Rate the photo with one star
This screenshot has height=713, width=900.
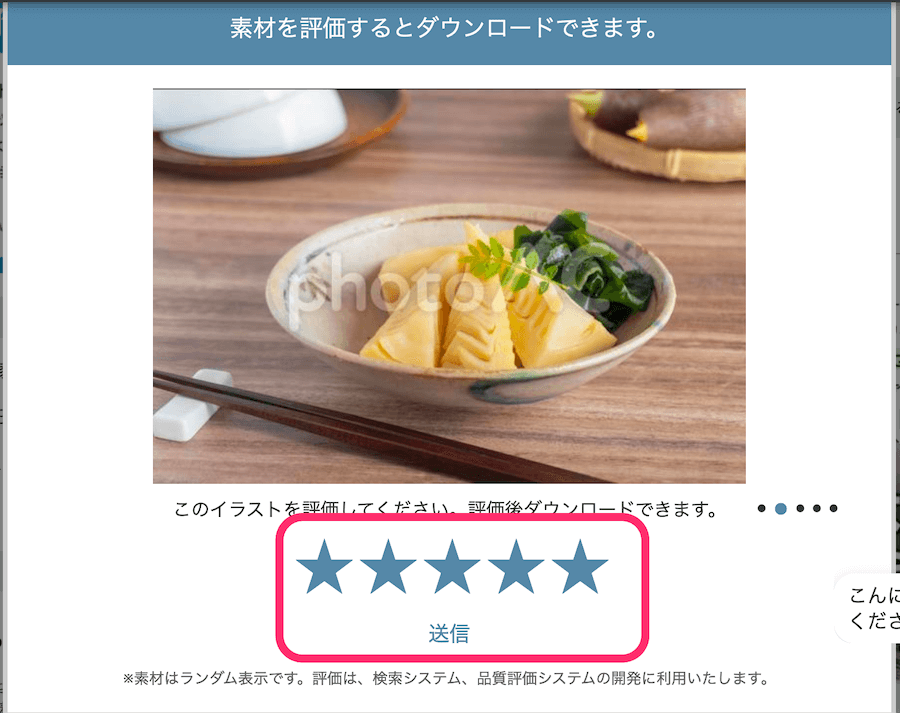coord(324,567)
